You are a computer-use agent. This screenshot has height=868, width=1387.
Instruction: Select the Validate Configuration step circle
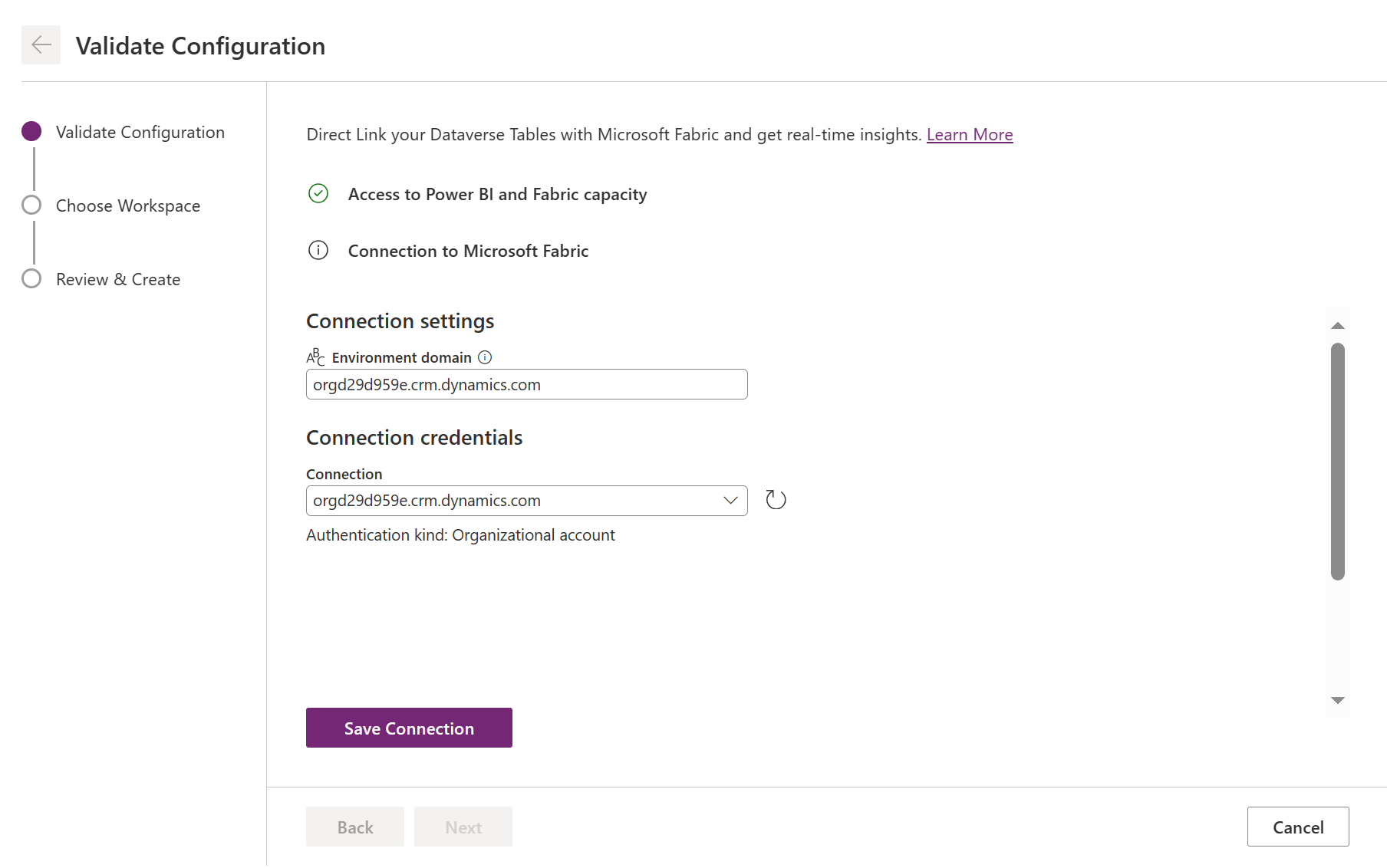31,131
